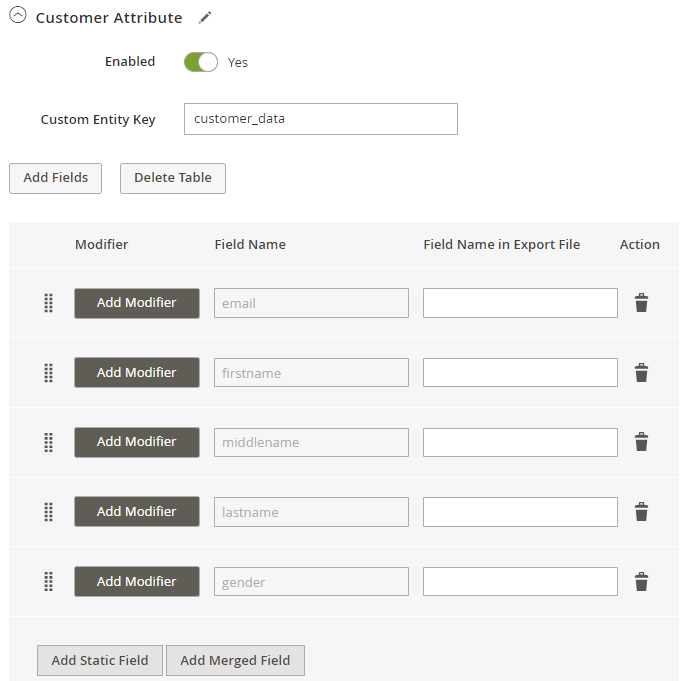Edit Customer Attribute title with pencil icon
The width and height of the screenshot is (685, 681).
point(205,17)
